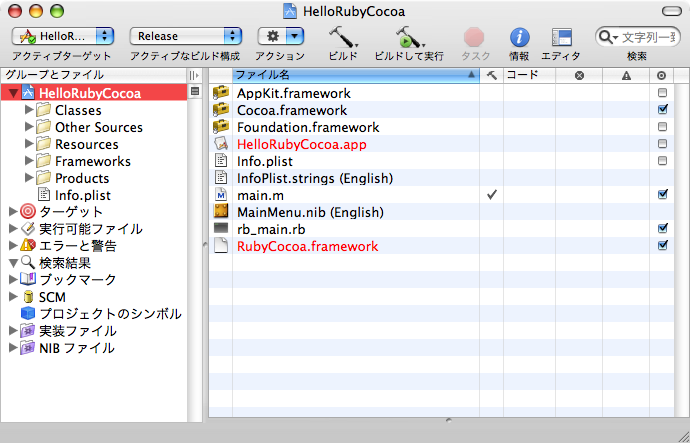Image resolution: width=690 pixels, height=443 pixels.
Task: Select the Cocoa.framework file name
Action: pyautogui.click(x=292, y=110)
